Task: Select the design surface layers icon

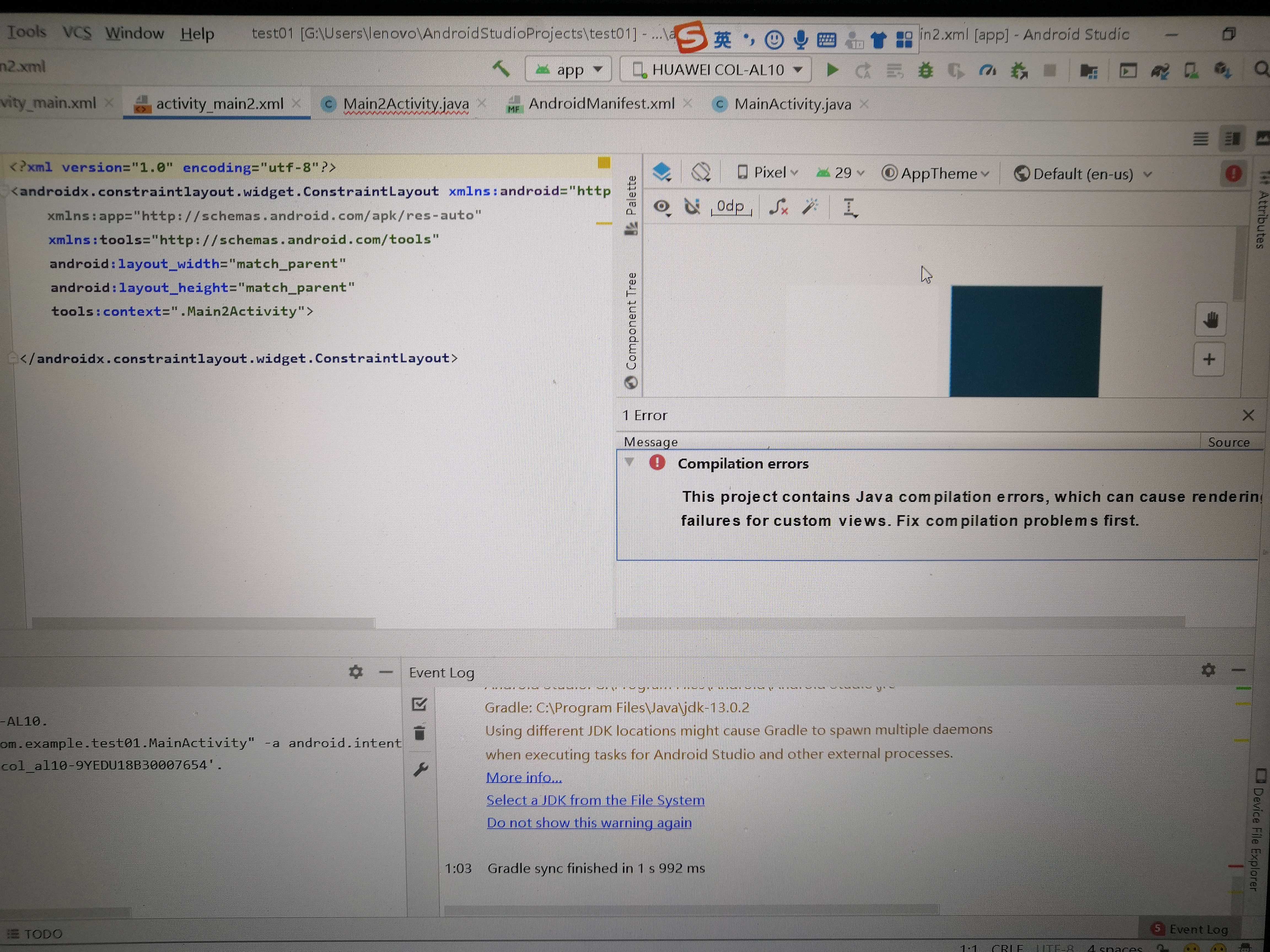Action: (662, 172)
